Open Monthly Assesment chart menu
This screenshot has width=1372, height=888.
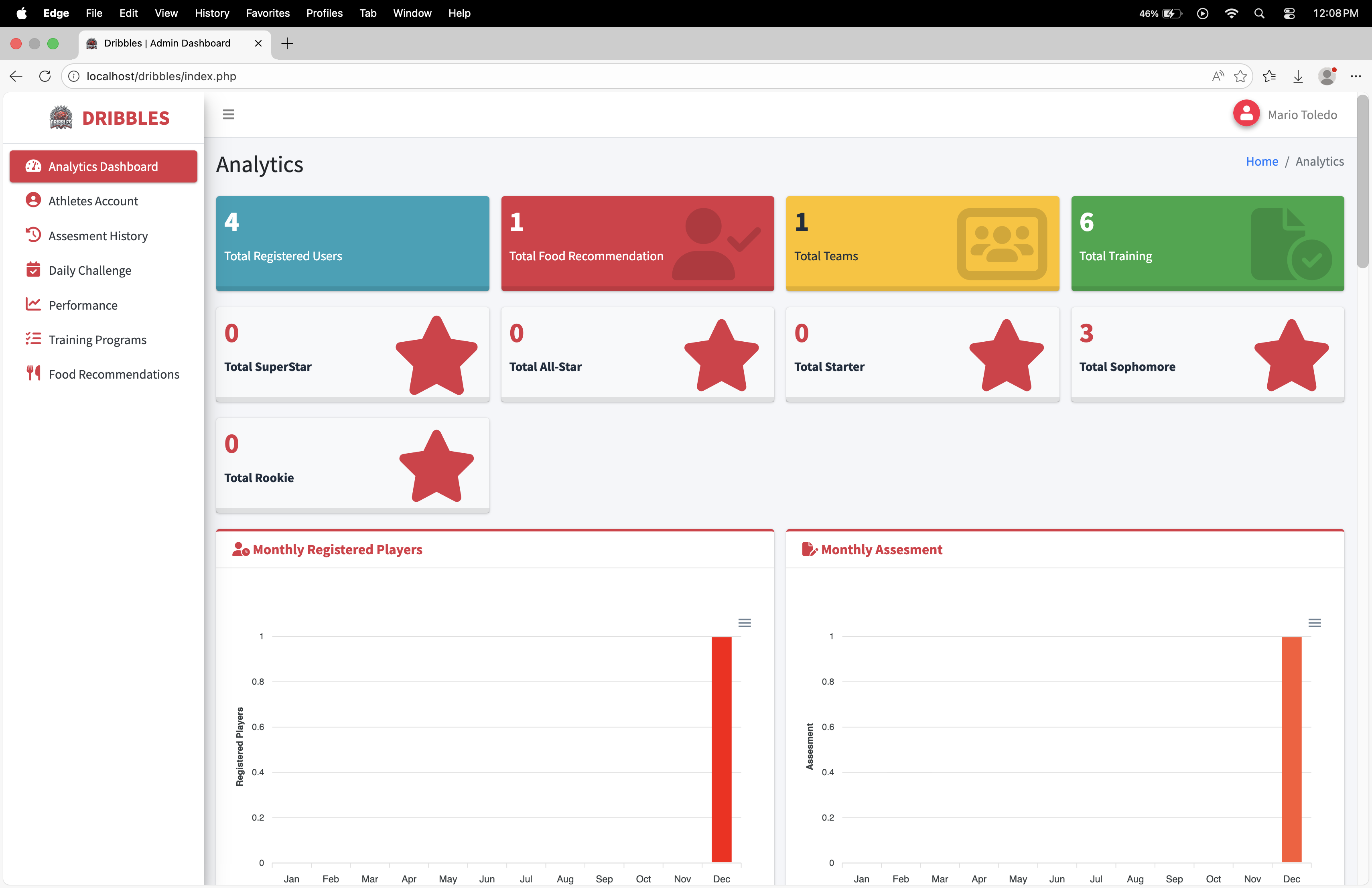click(x=1314, y=623)
